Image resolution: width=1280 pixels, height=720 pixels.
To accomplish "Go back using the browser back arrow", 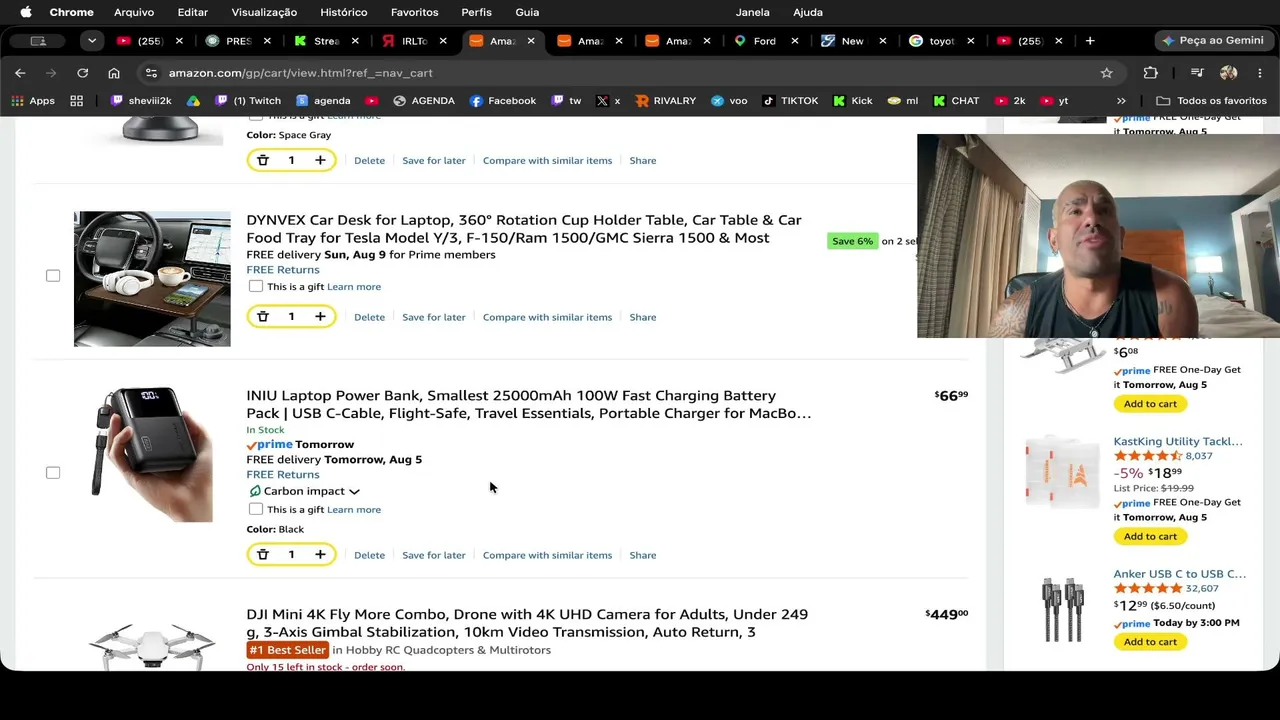I will pos(20,73).
